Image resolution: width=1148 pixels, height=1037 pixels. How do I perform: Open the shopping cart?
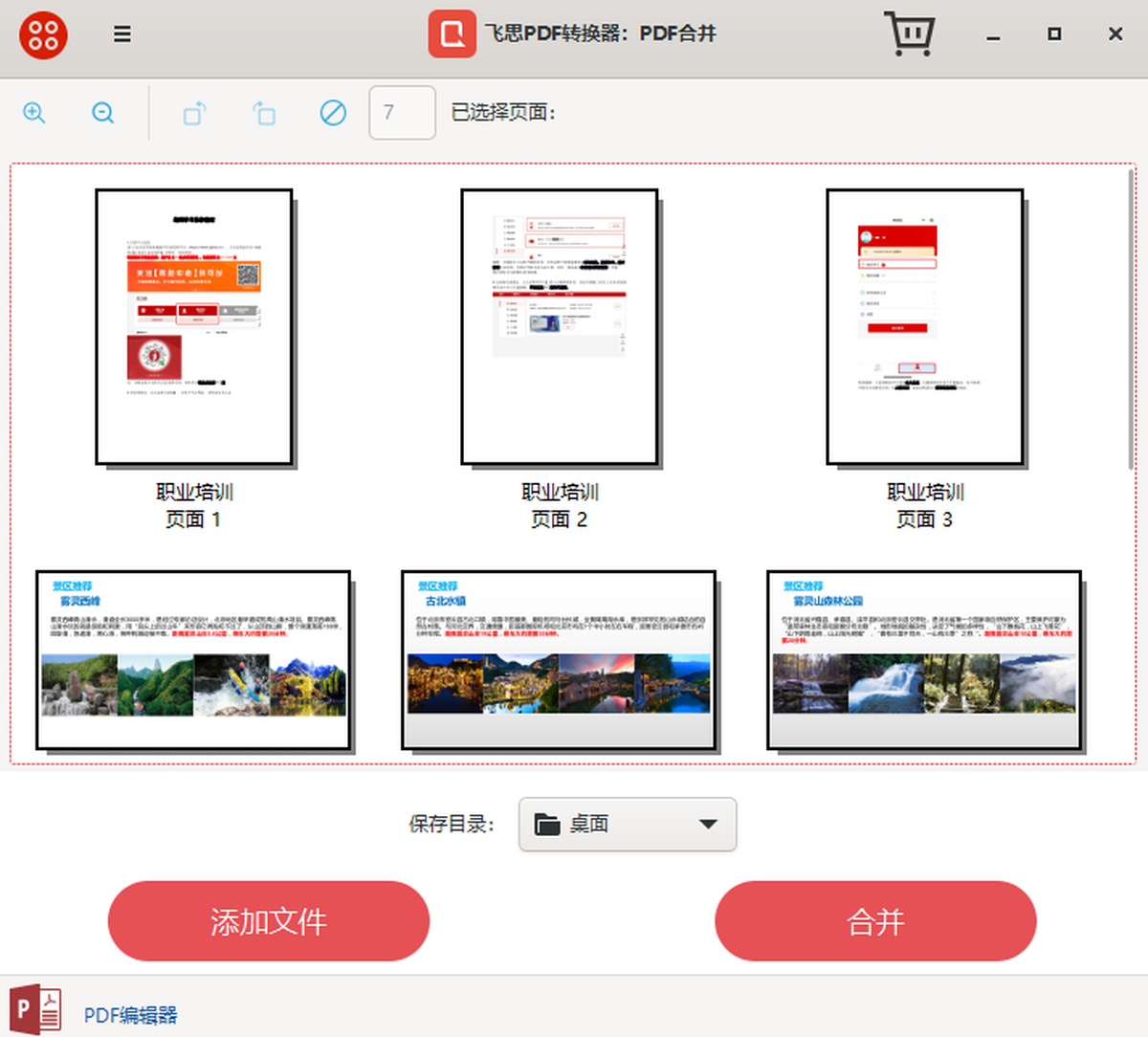[x=910, y=34]
